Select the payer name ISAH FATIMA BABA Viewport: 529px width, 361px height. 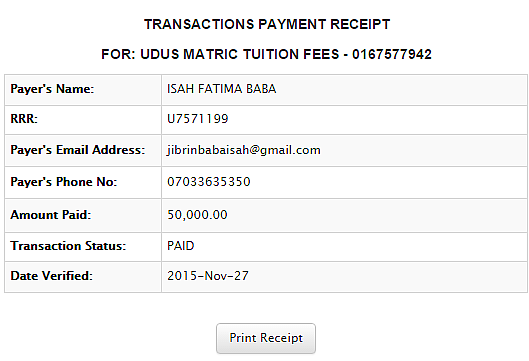click(x=222, y=89)
